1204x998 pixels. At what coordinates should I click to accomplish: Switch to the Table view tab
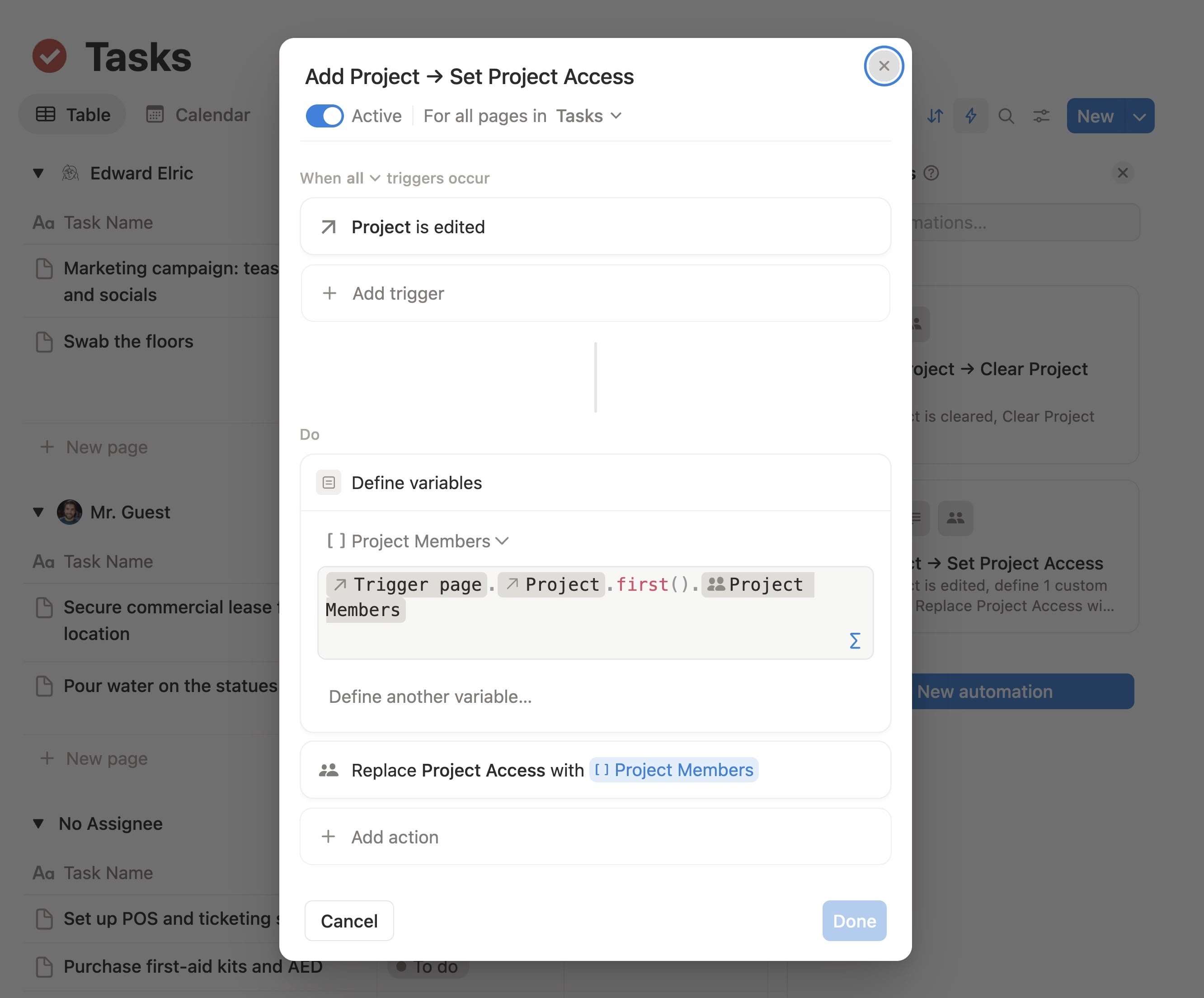[x=73, y=115]
